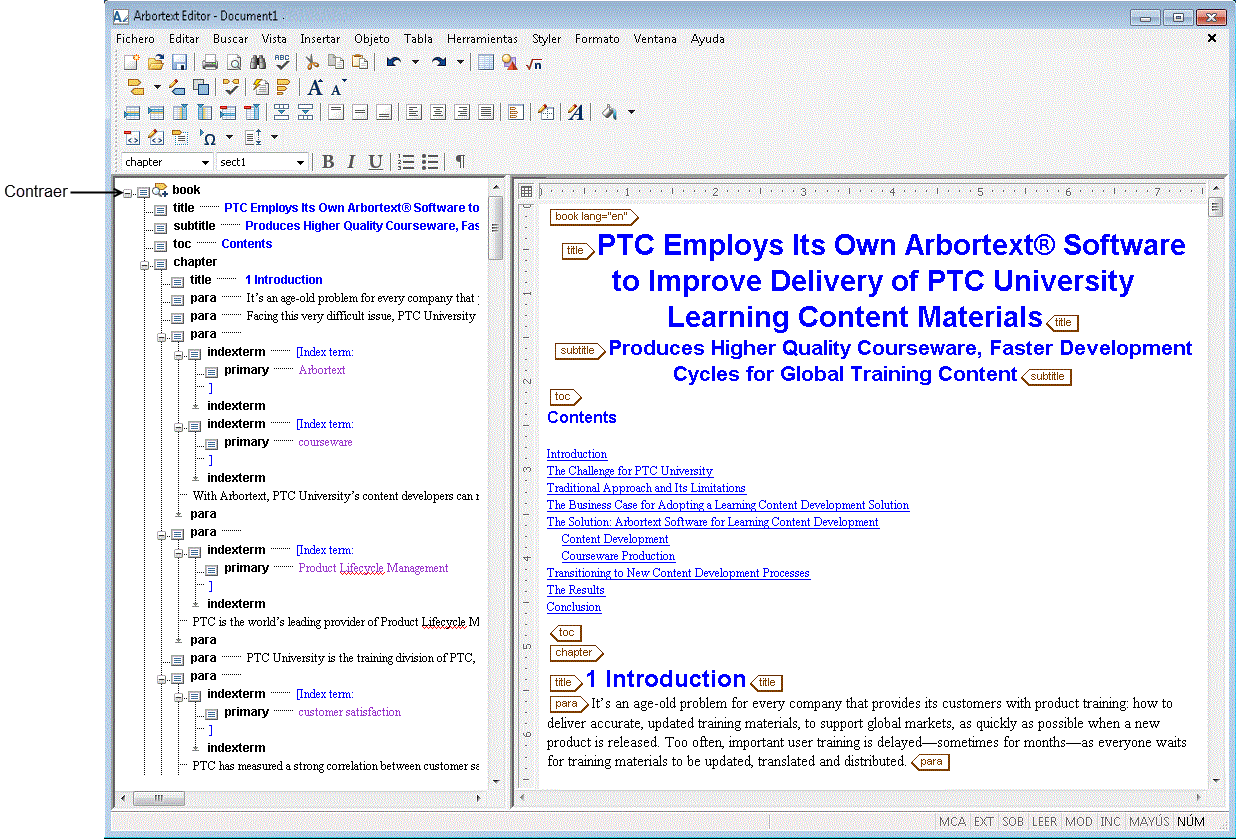Toggle the paragraph marks (¶) button
The height and width of the screenshot is (839, 1236).
[460, 162]
